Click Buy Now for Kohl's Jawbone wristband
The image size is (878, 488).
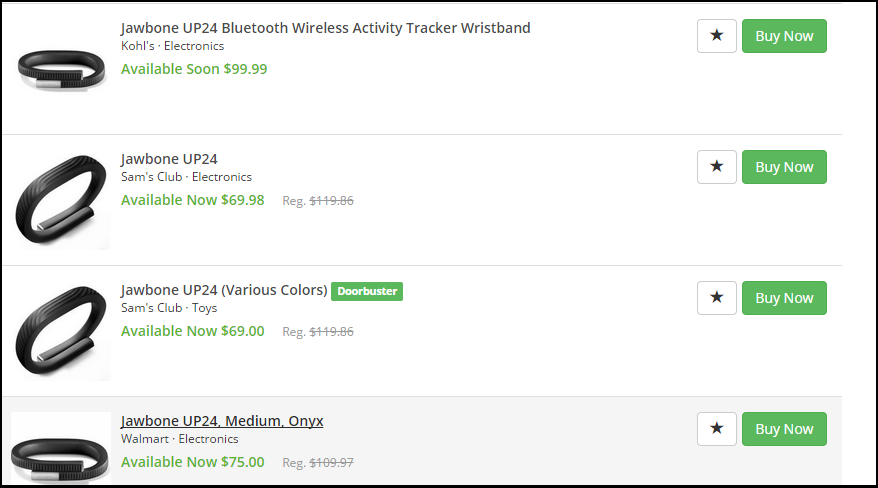(784, 36)
